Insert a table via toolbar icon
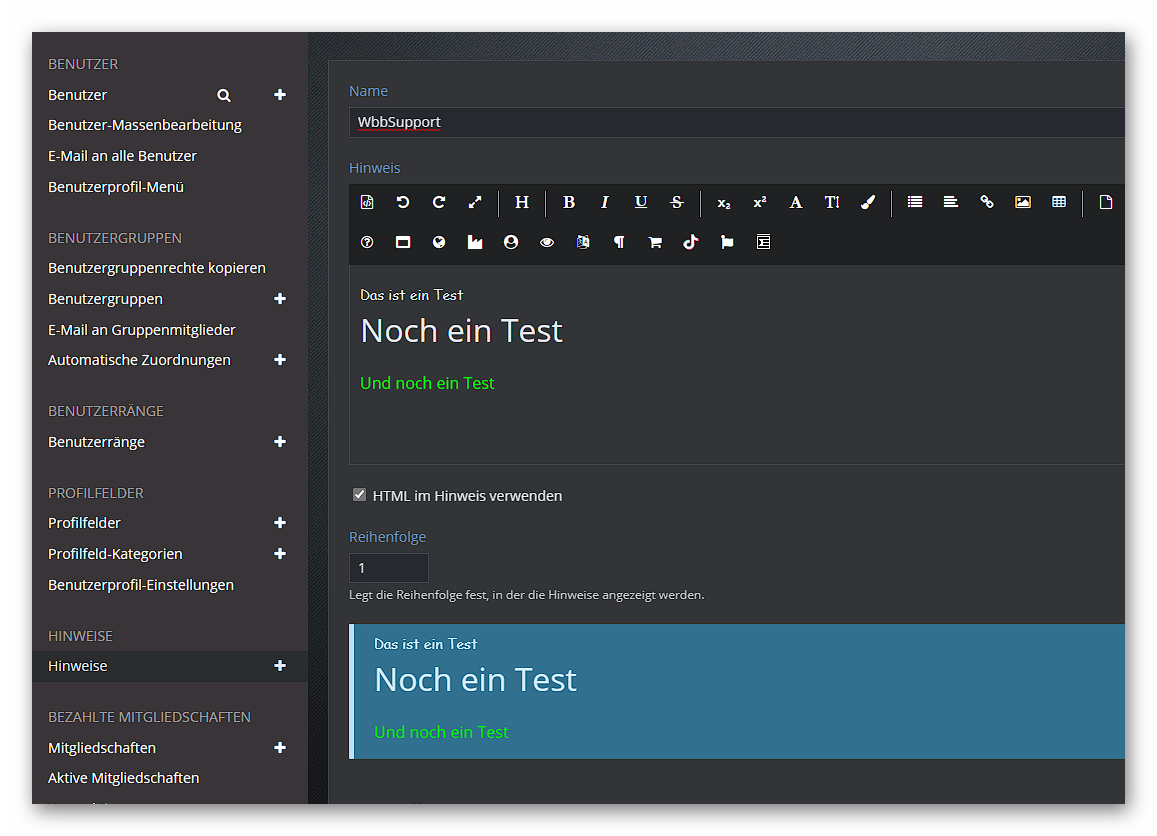This screenshot has width=1157, height=836. tap(1059, 202)
